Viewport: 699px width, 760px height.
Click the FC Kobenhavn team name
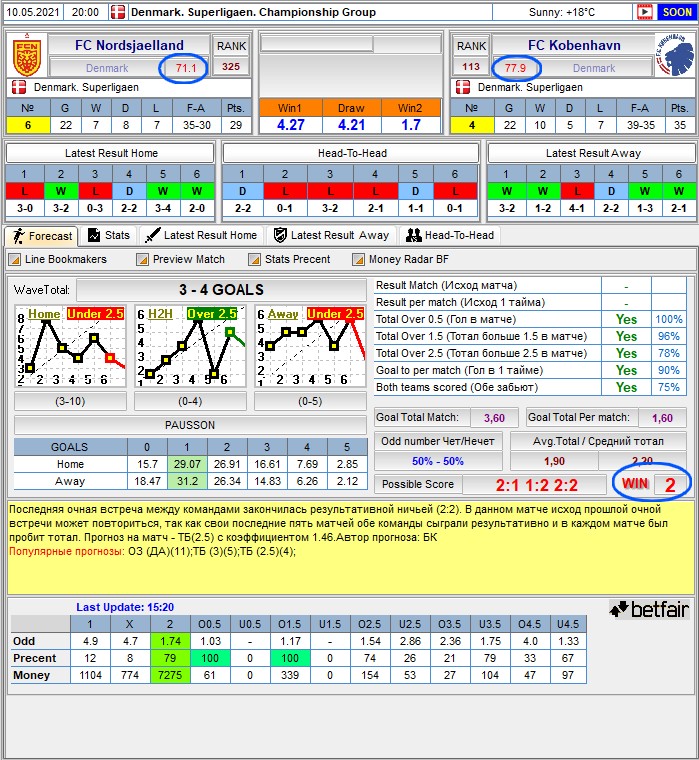tap(574, 45)
